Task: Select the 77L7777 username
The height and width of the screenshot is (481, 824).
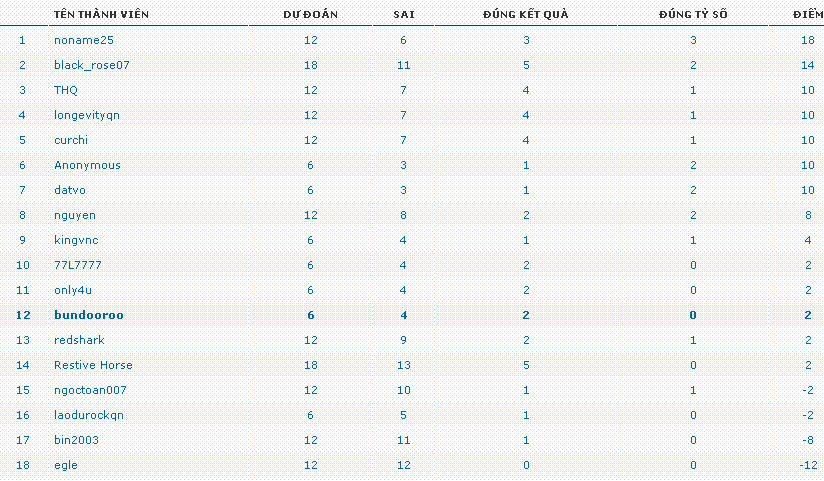Action: (78, 265)
